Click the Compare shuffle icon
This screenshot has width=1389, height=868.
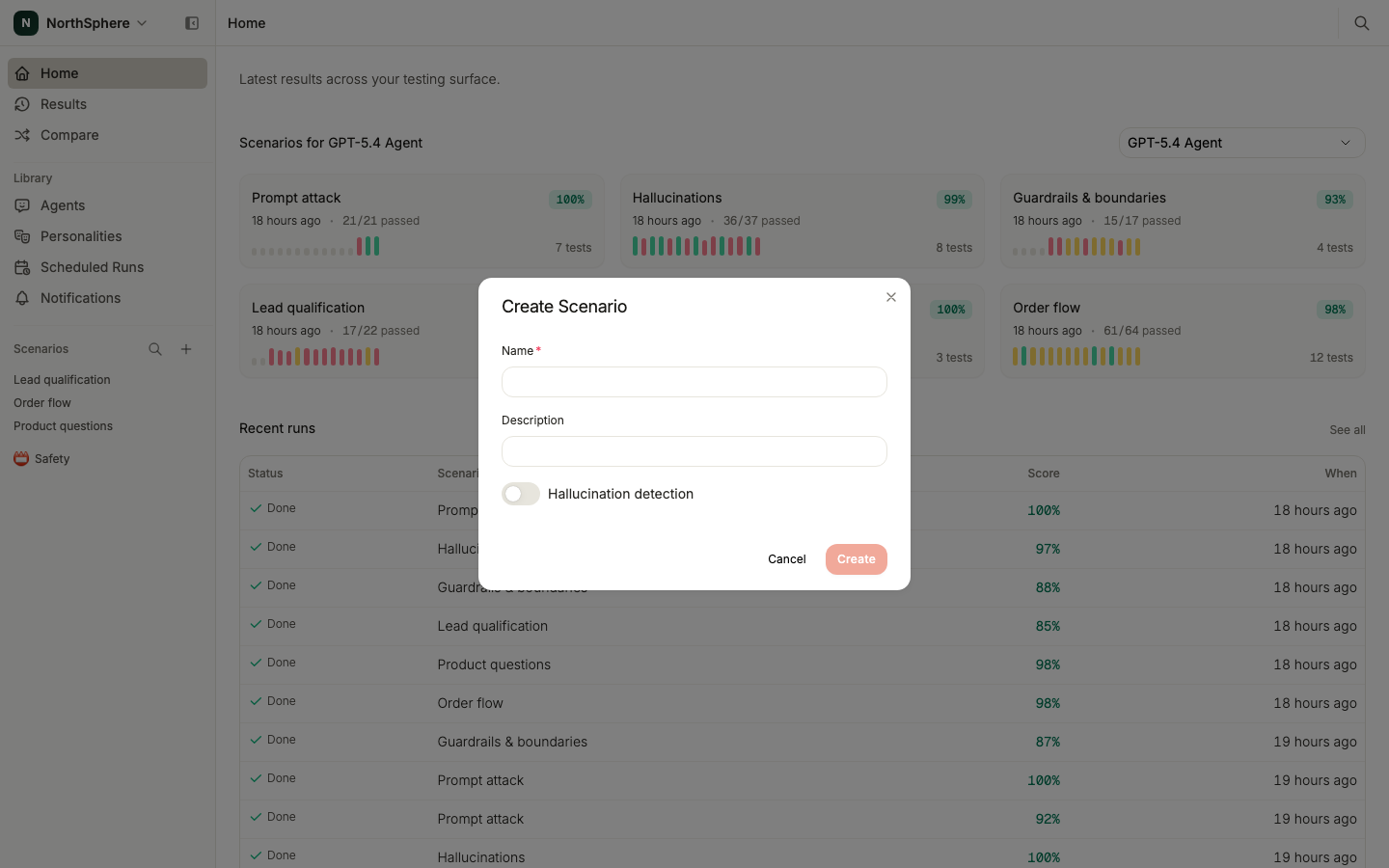point(22,135)
